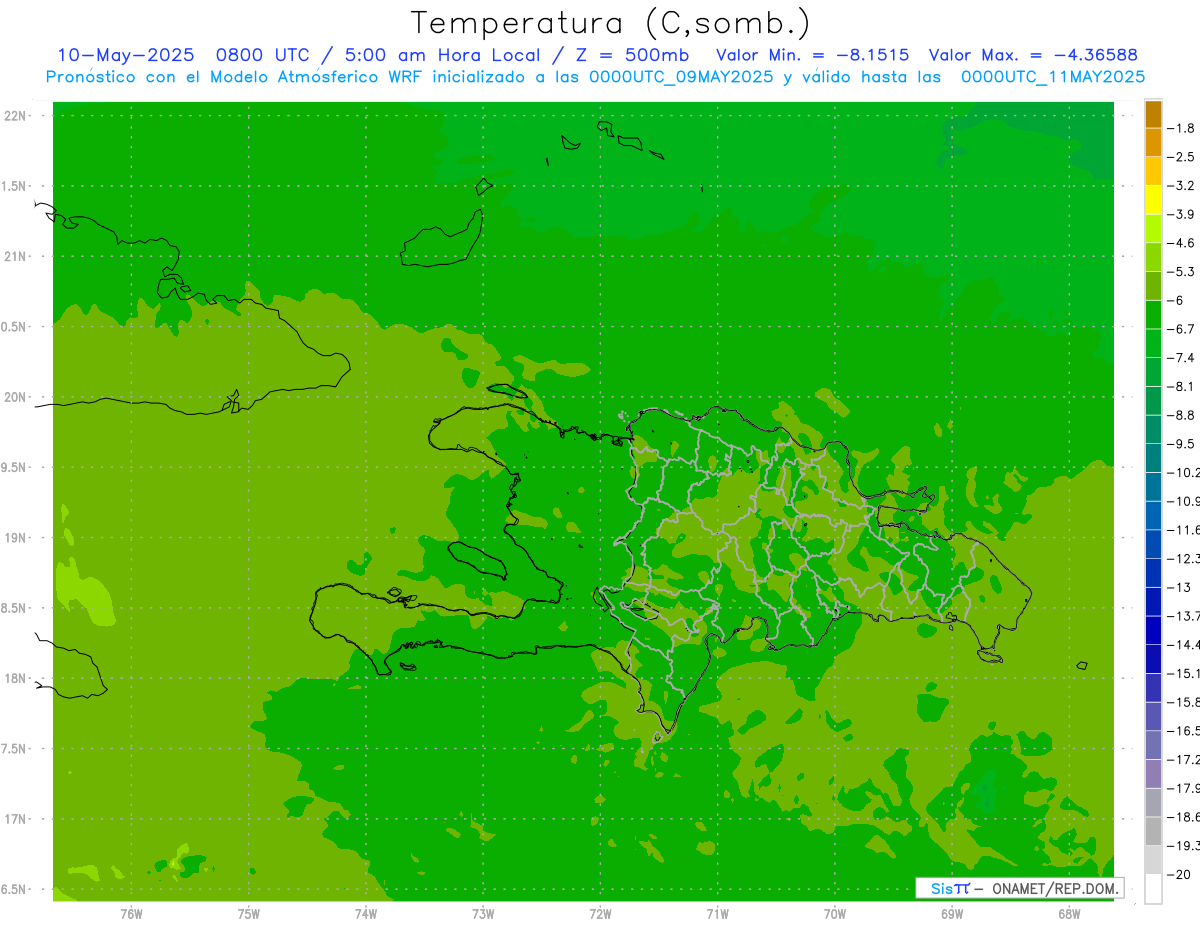Click the date "10-May-2025" in the header
The width and height of the screenshot is (1200, 927).
coord(126,55)
